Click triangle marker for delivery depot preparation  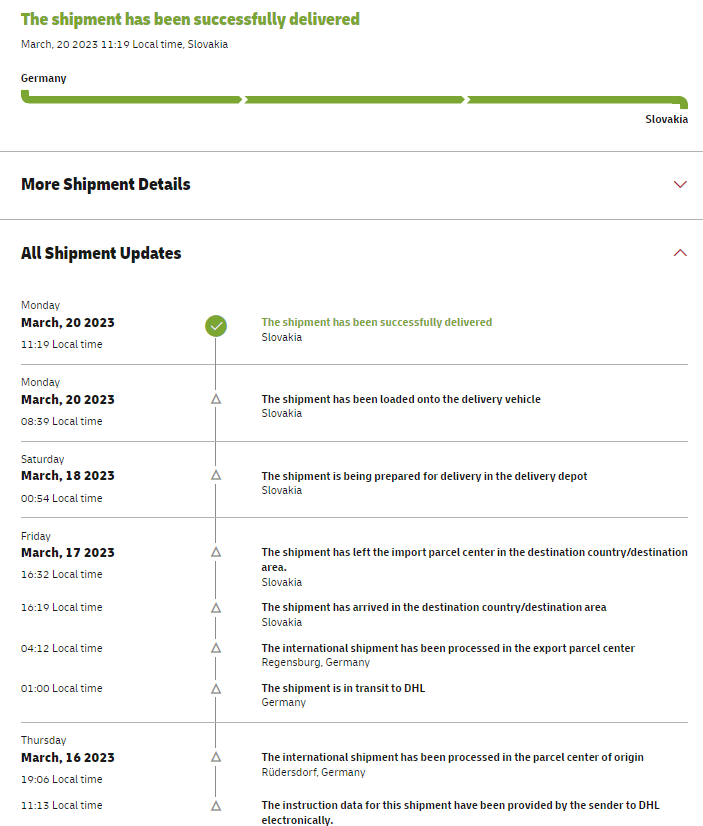click(x=216, y=476)
